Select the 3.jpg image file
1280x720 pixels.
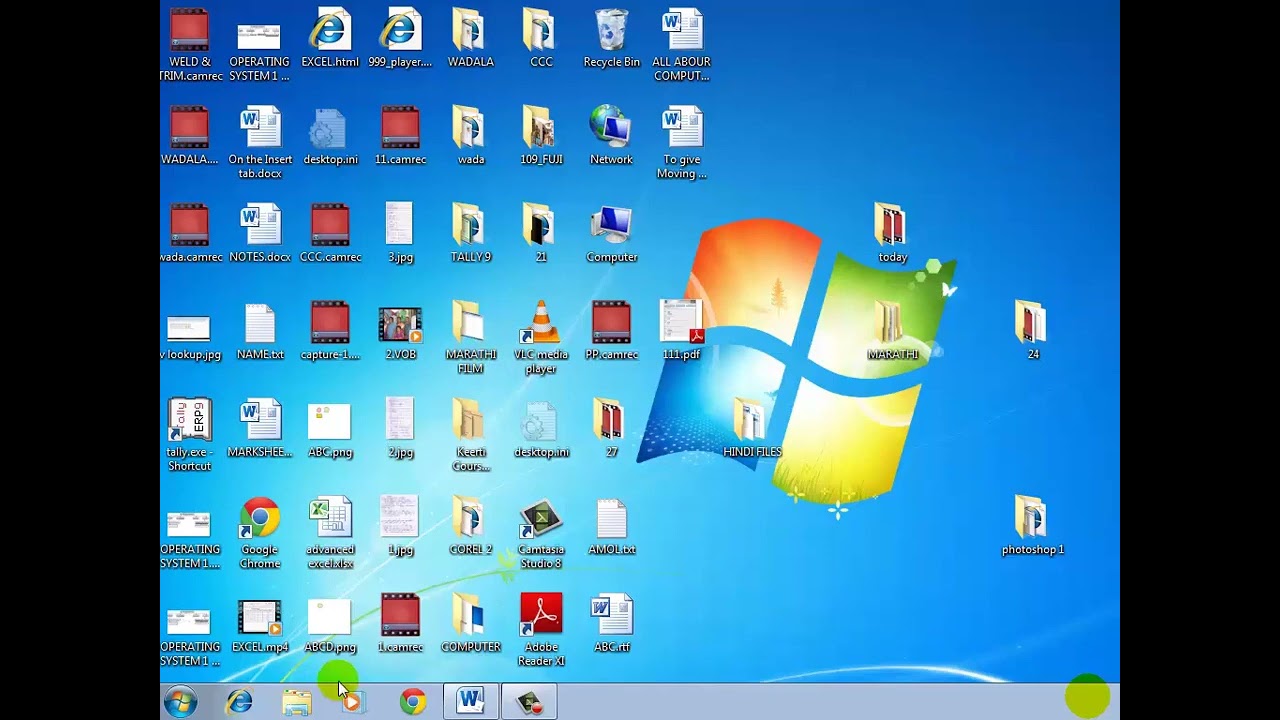pos(400,234)
